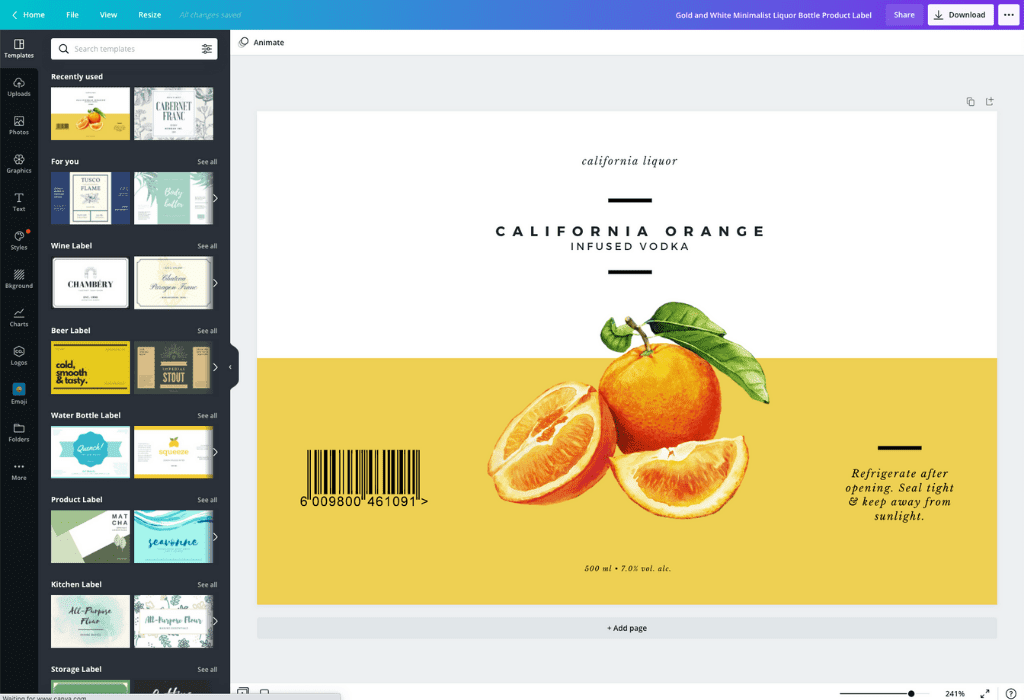Open the Charts panel
1024x700 pixels.
[18, 317]
